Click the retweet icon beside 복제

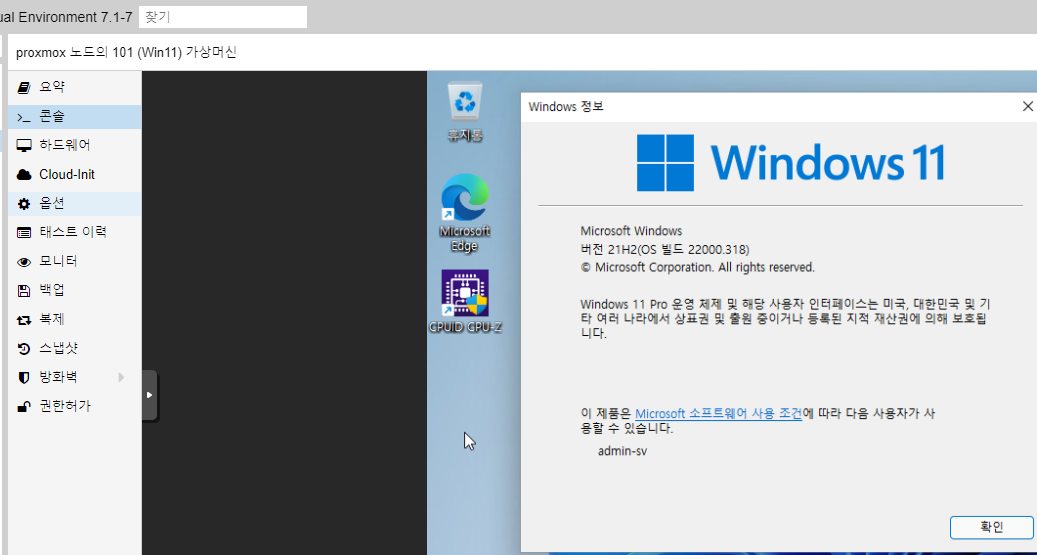(24, 320)
